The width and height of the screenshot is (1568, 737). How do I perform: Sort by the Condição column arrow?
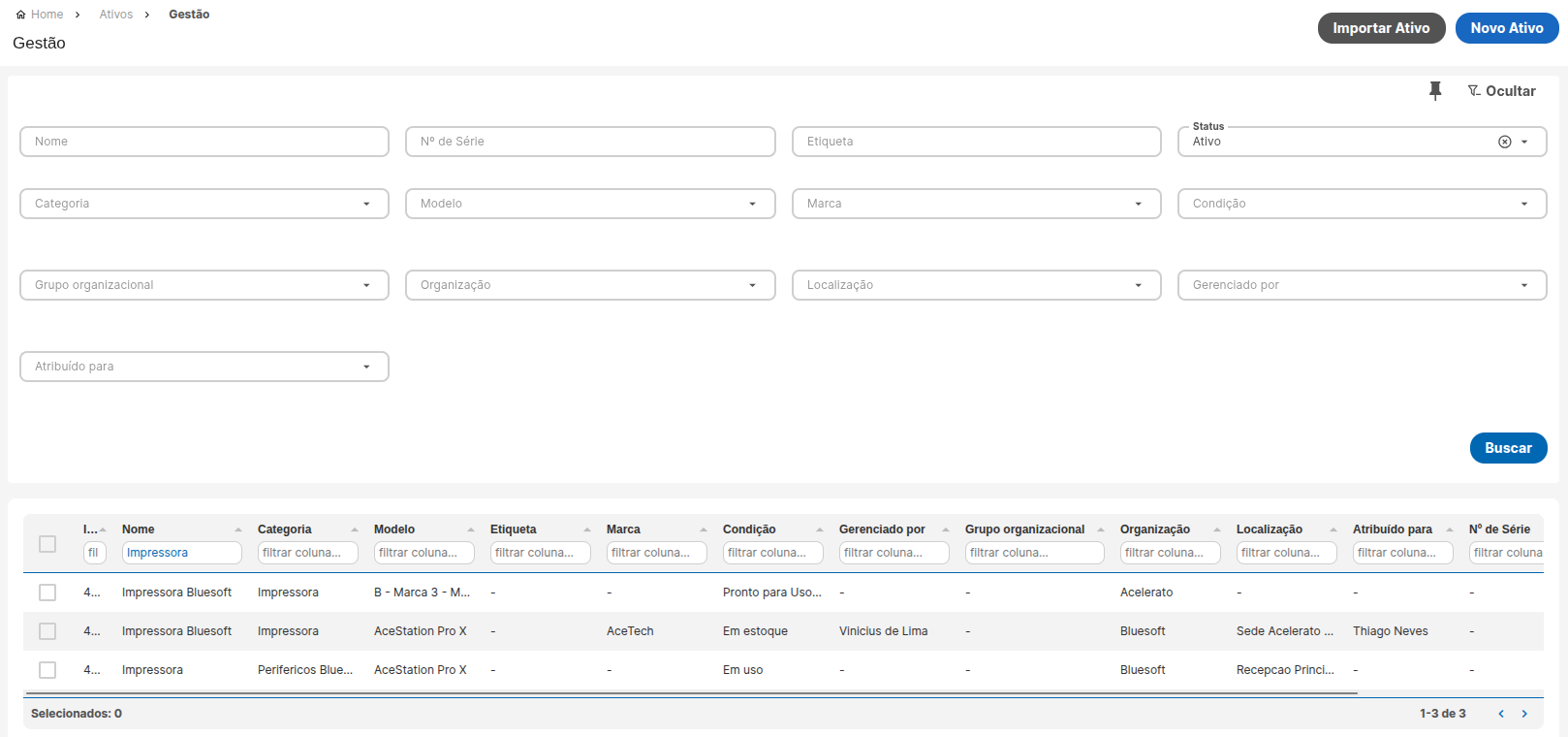point(820,529)
